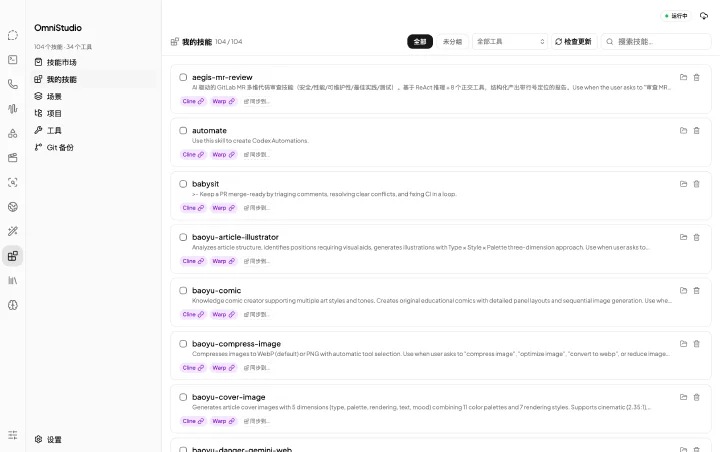The image size is (720, 452).
Task: Open folder for baoyu-cover-image skill
Action: pos(683,397)
